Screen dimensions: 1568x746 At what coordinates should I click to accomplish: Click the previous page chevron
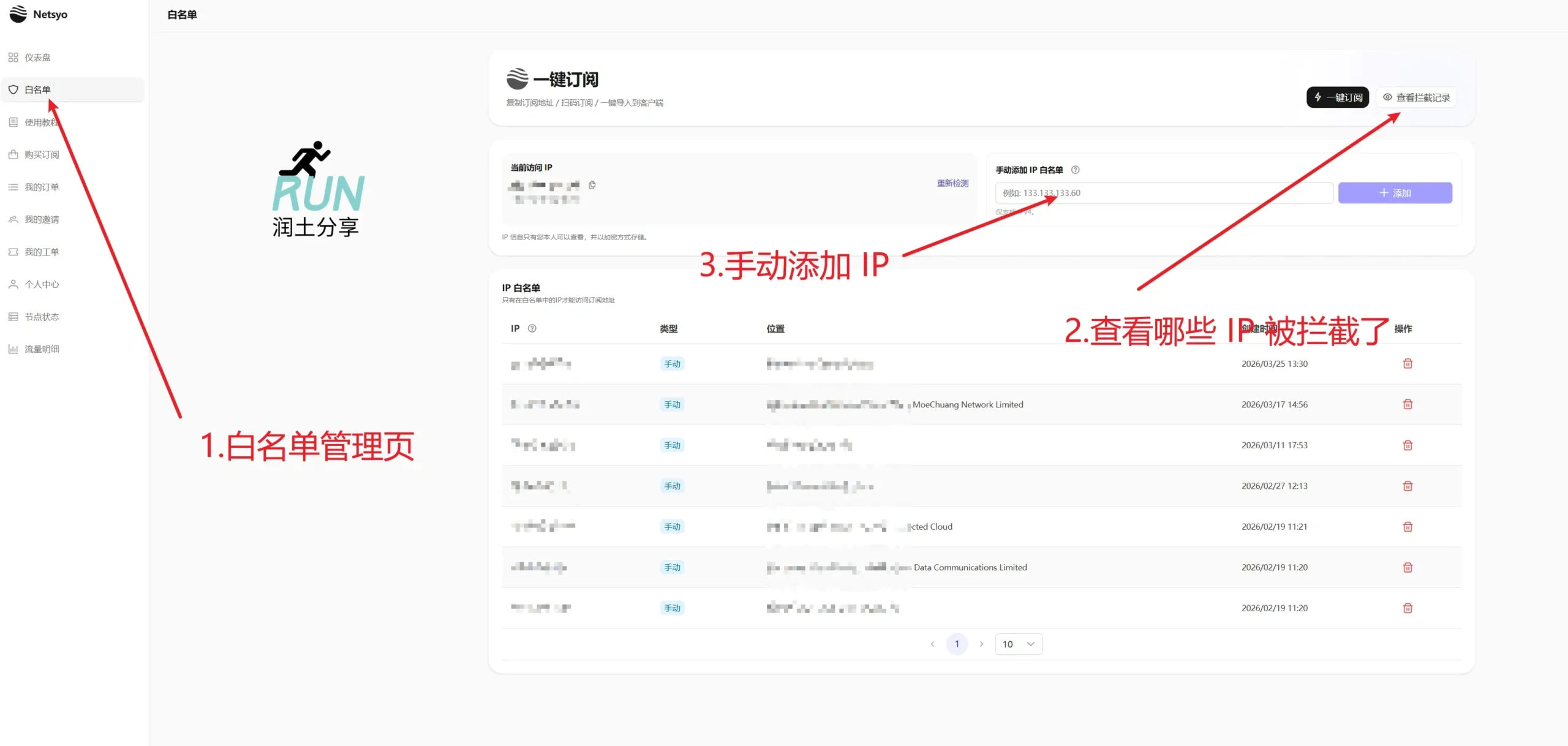pyautogui.click(x=932, y=644)
